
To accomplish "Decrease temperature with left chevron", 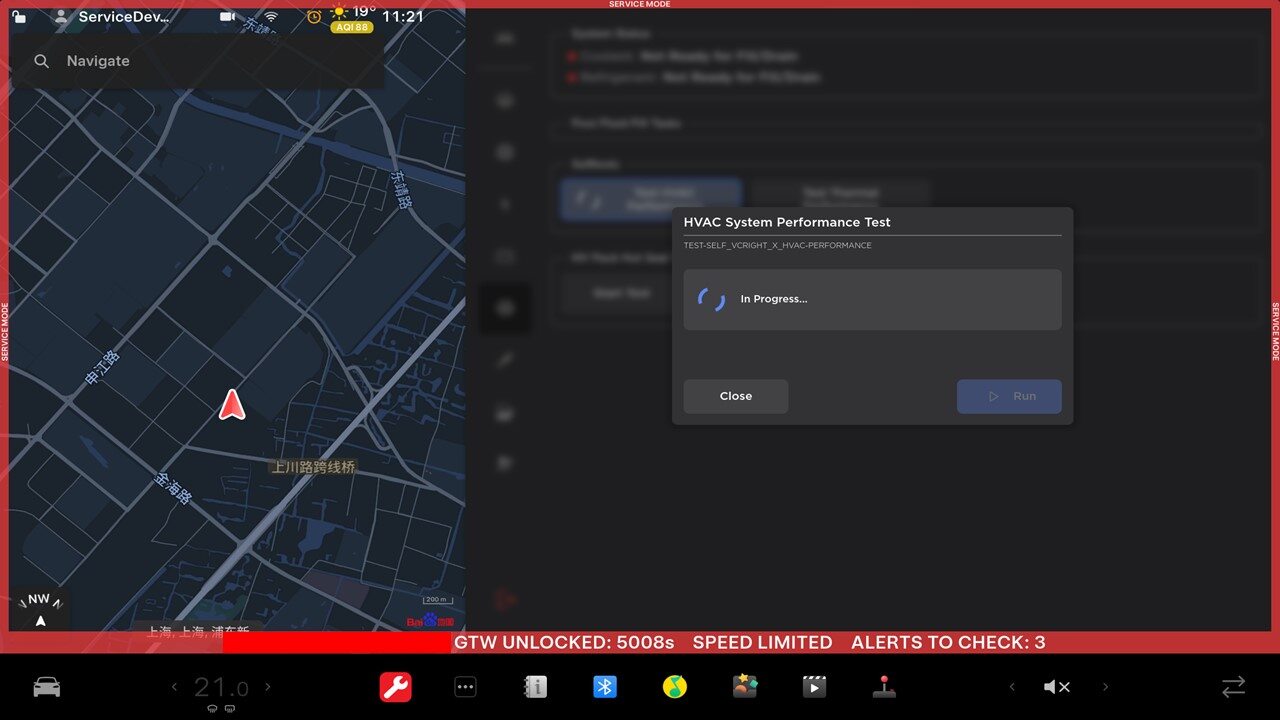I will [x=174, y=687].
